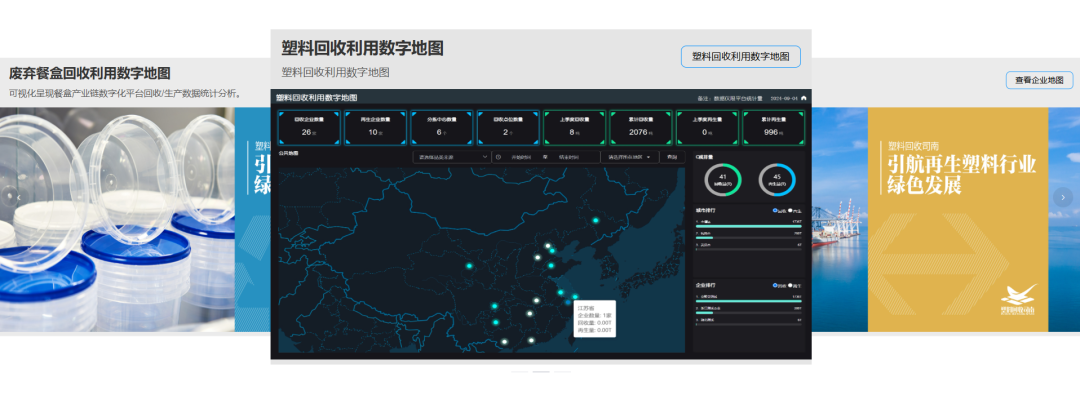Click the 引航再生塑料行业绿色发展 yellow banner text
This screenshot has height=404, width=1080.
[x=962, y=176]
